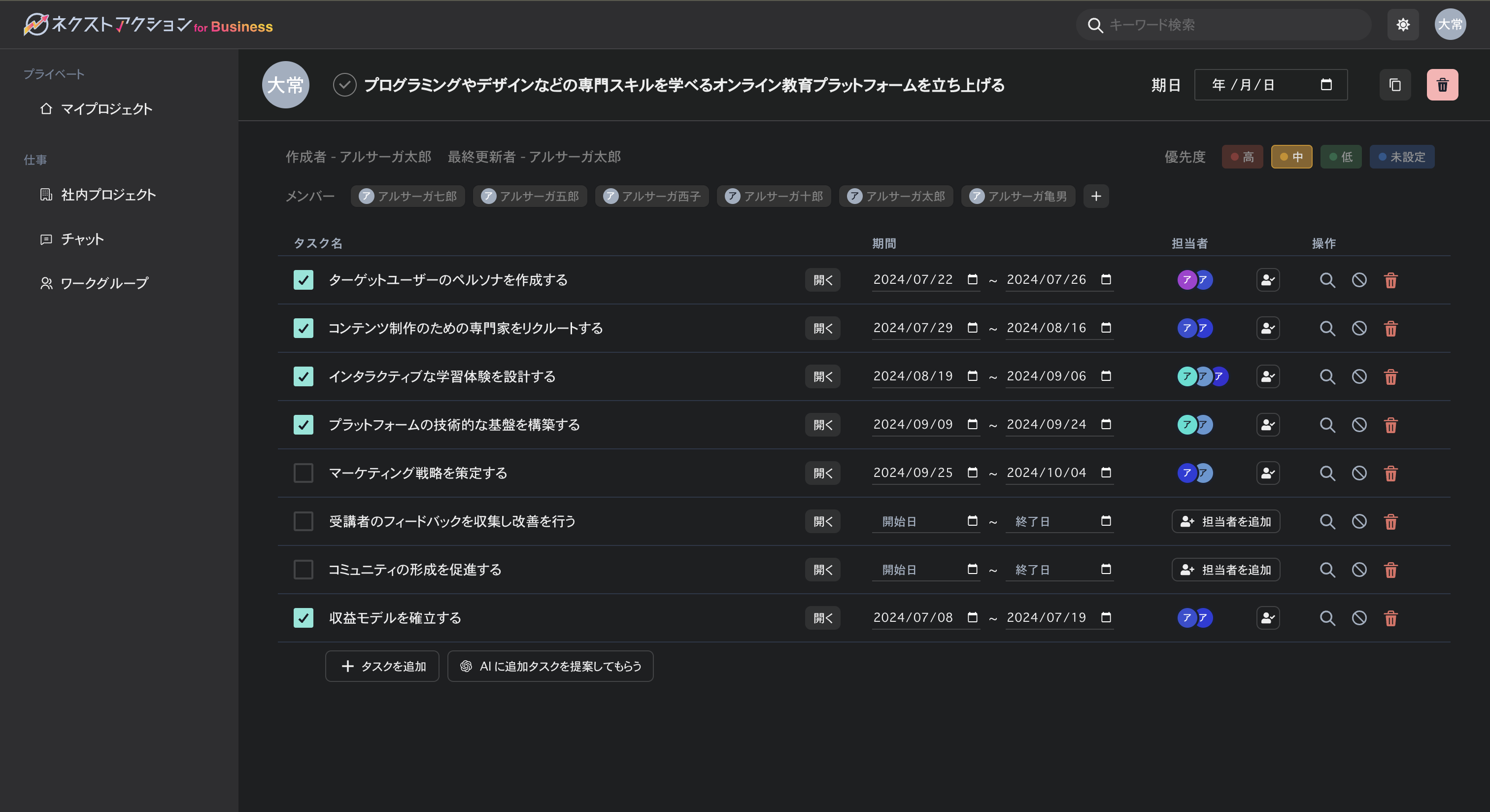Delete the ターゲットユーザーのペルソナを作成する task

1390,280
